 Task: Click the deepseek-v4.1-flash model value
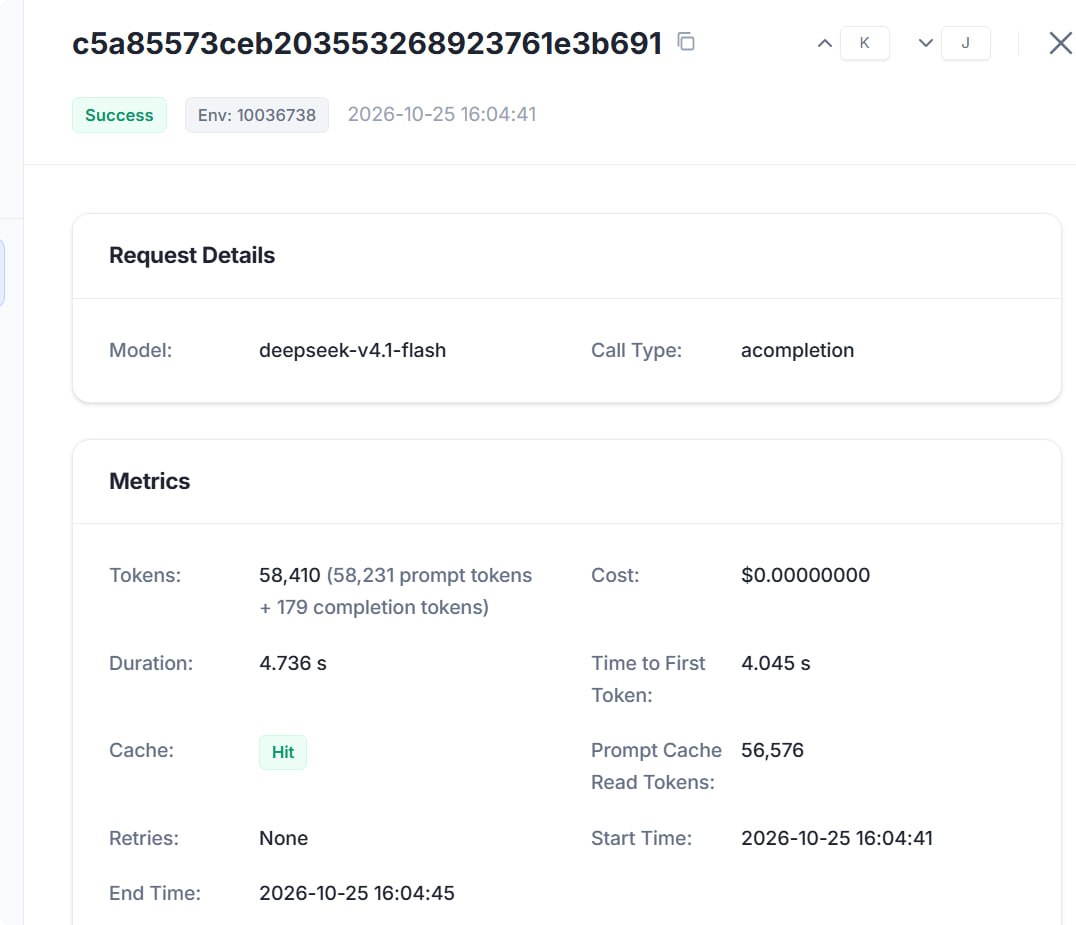tap(353, 350)
